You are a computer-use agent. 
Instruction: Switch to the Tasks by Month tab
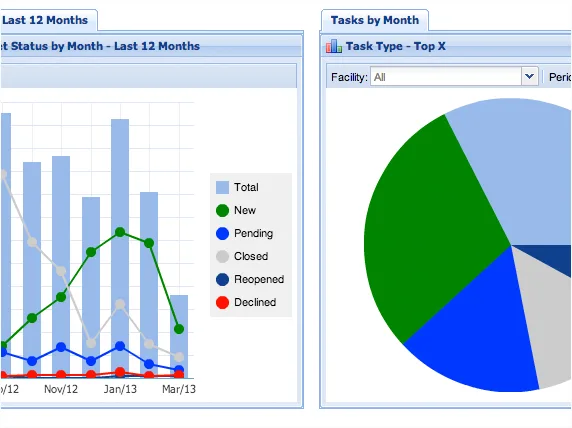click(375, 20)
